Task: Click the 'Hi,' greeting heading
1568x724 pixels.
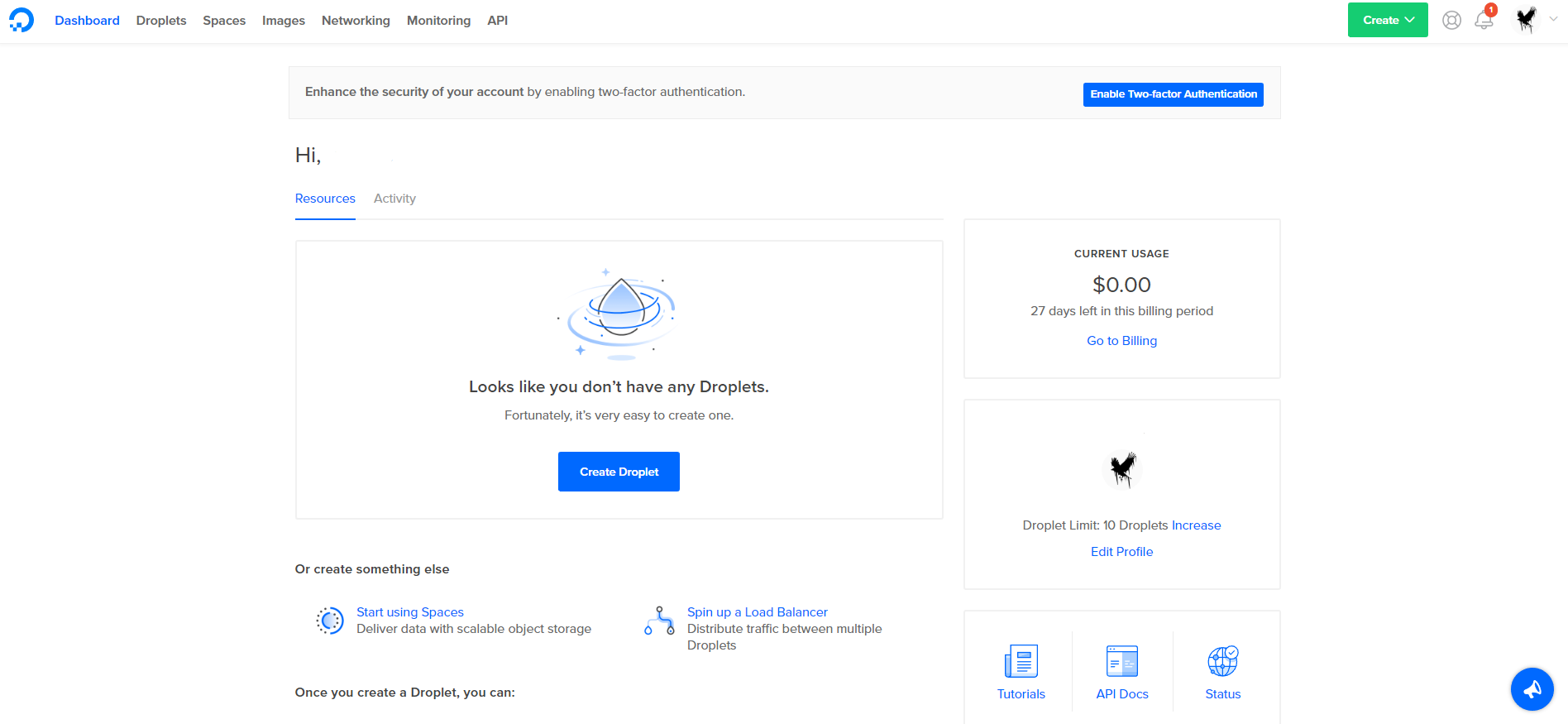Action: coord(308,155)
